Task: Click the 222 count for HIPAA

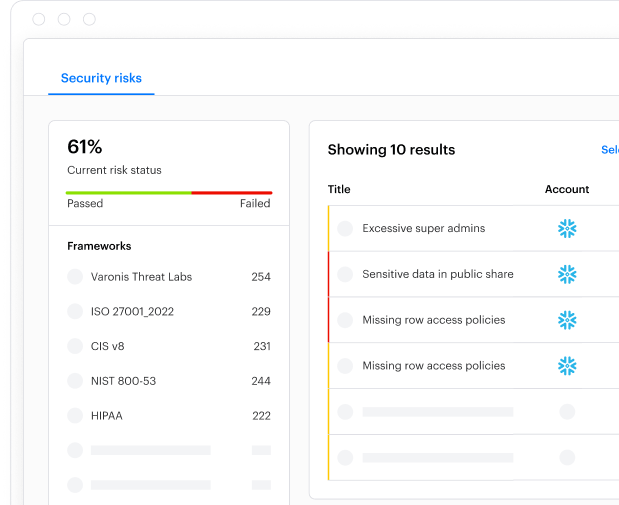Action: pyautogui.click(x=261, y=416)
